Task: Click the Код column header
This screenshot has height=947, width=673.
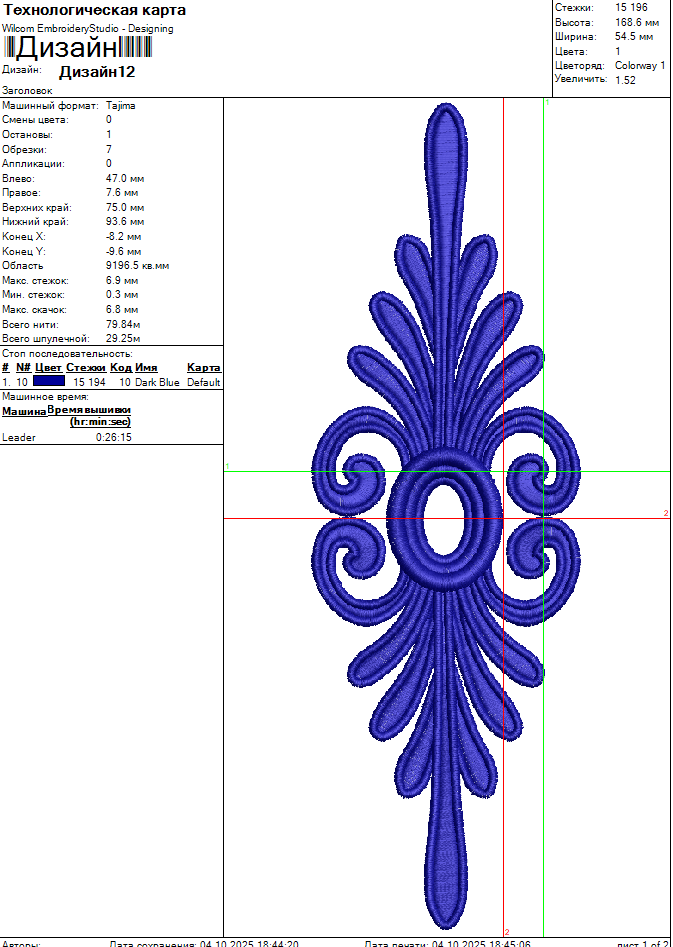Action: 120,368
